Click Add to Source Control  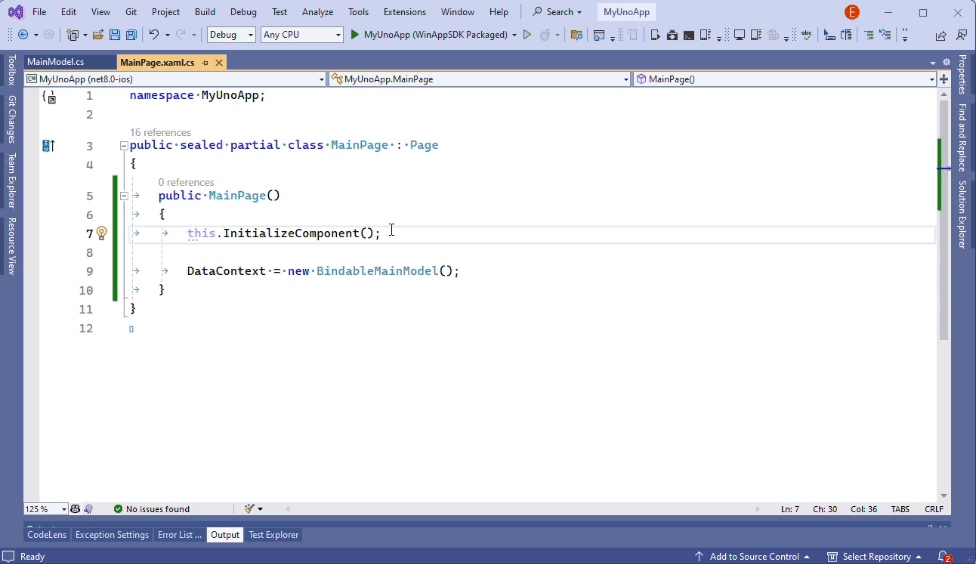tap(752, 557)
